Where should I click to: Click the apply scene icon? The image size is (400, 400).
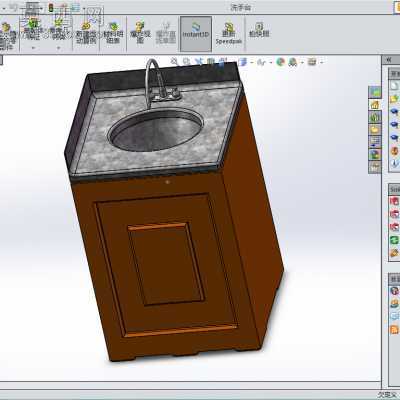[293, 62]
